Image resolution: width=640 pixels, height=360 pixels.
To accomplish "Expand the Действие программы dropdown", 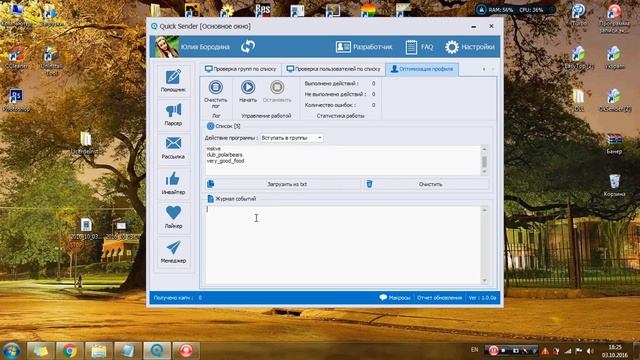I will [x=319, y=138].
